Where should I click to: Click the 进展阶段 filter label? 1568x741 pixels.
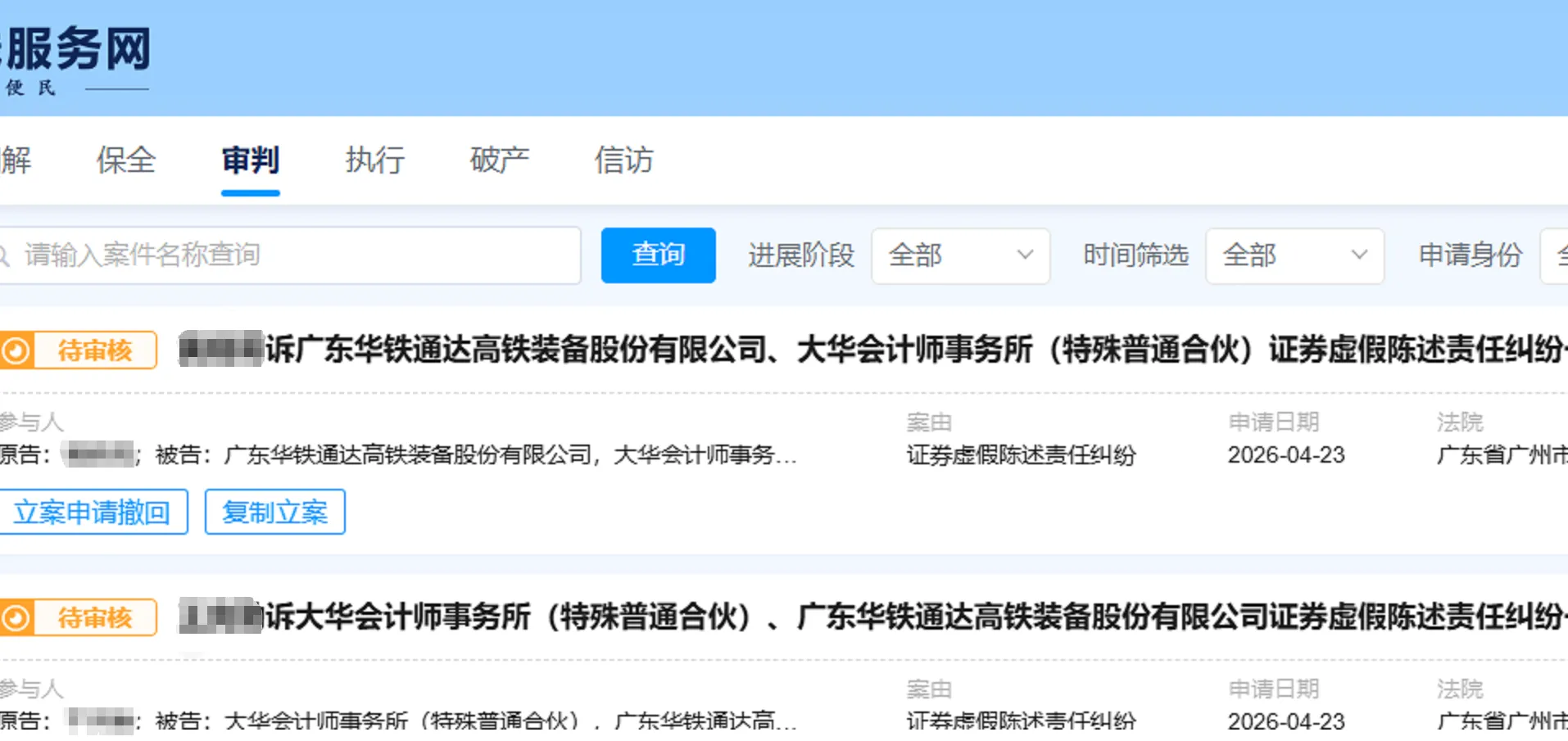click(801, 255)
